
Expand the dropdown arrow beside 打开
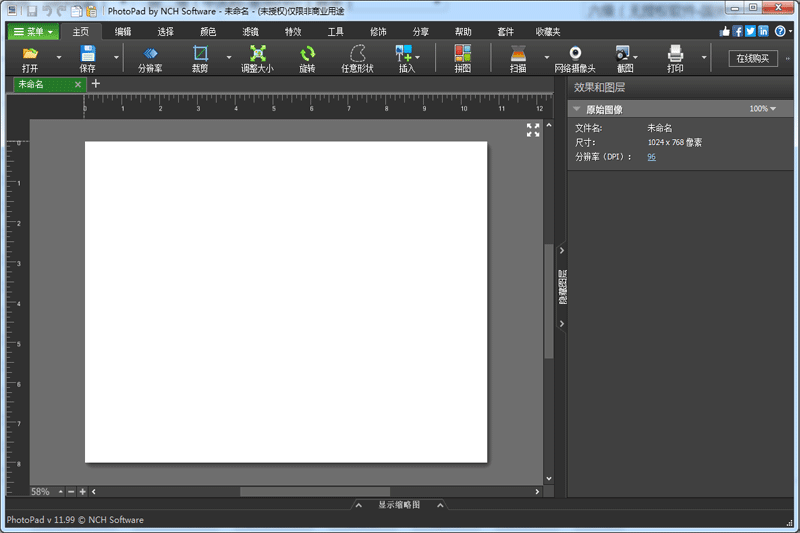[x=58, y=58]
